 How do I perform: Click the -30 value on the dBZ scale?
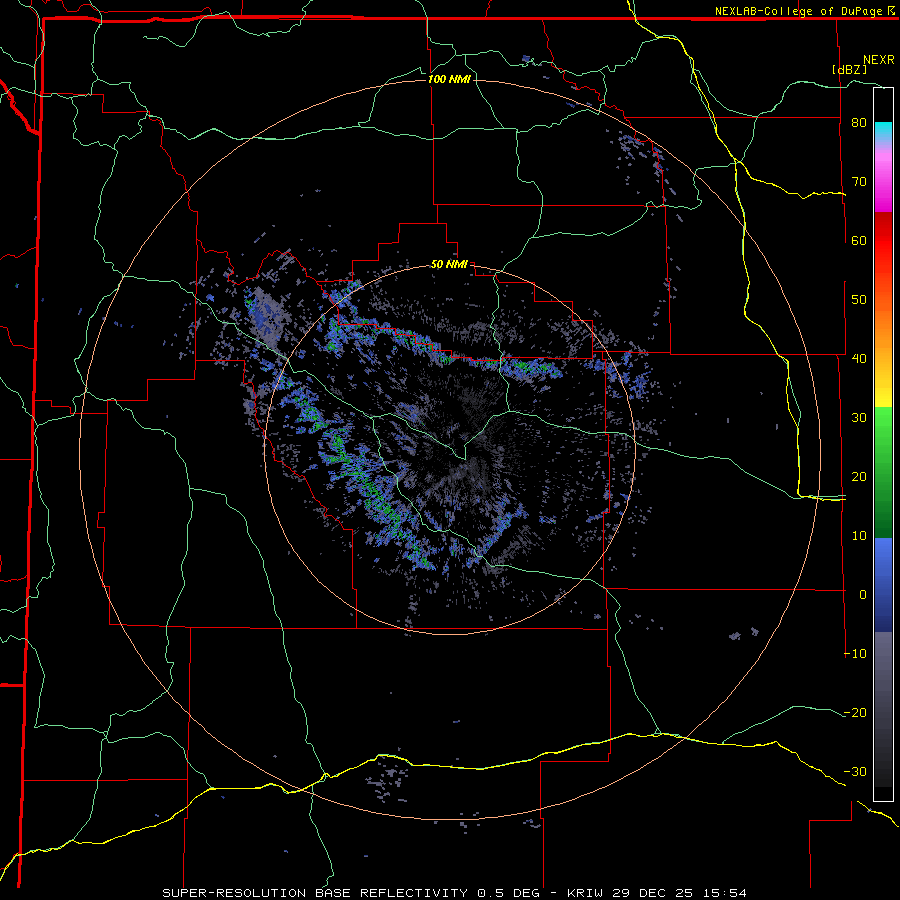(855, 771)
